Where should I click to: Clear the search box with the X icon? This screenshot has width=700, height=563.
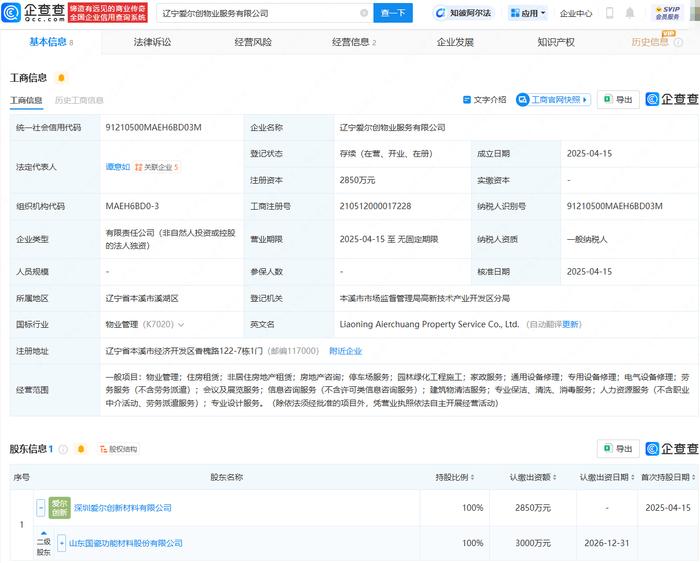pos(364,13)
